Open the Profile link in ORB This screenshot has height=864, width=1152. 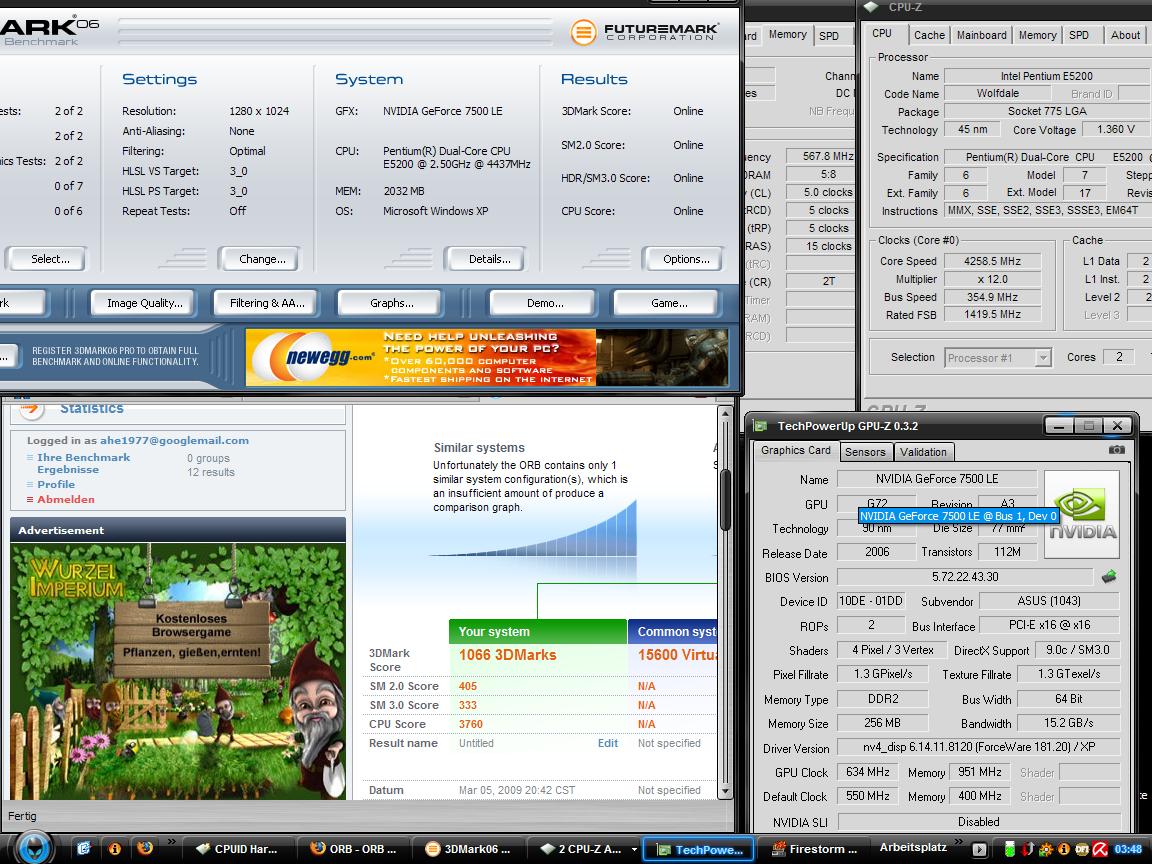(56, 484)
